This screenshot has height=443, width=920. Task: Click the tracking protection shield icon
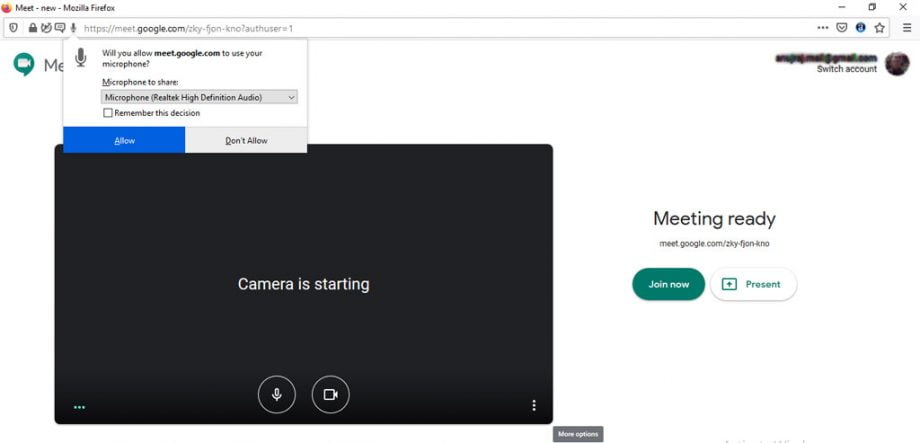13,28
